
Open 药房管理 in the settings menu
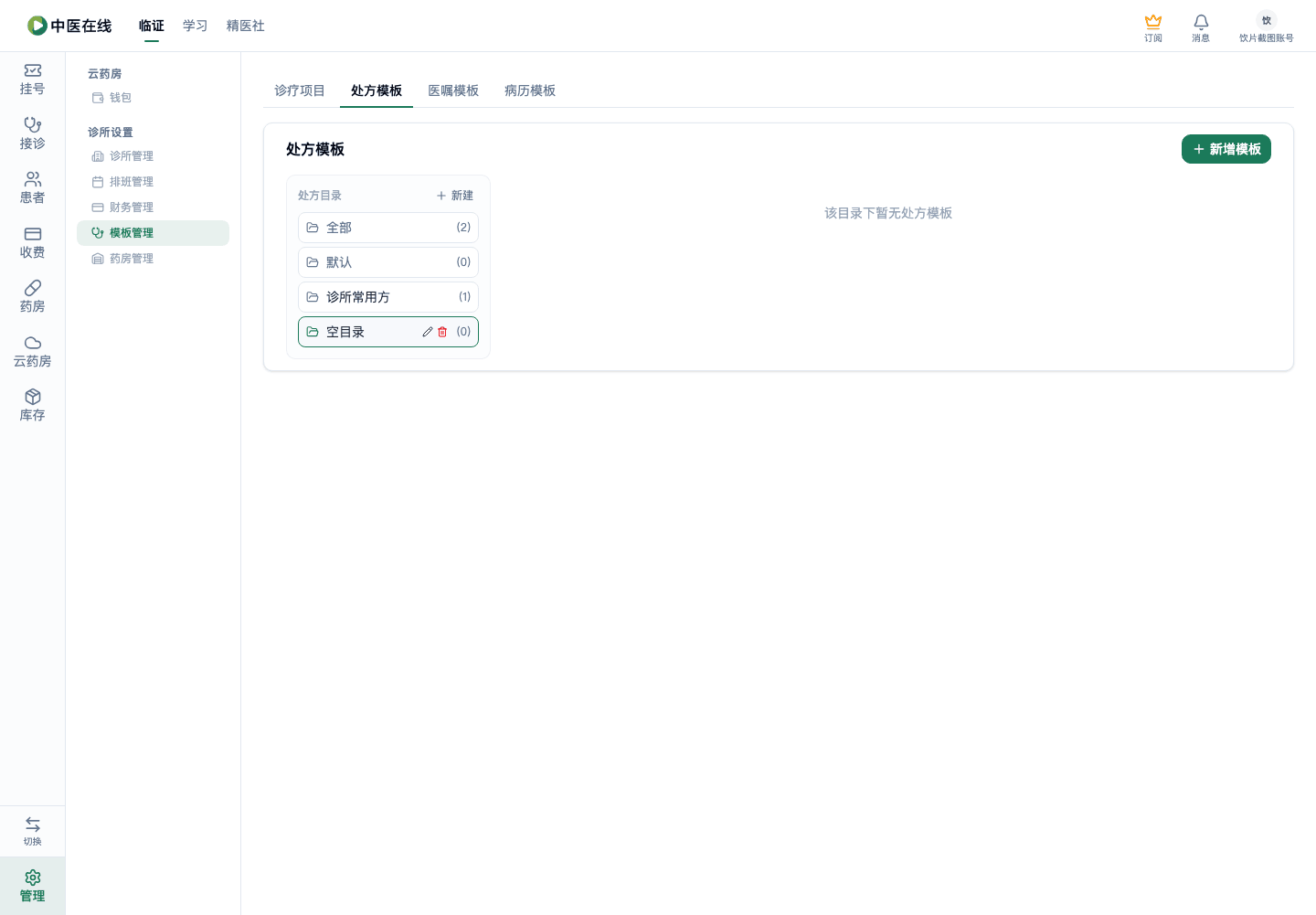click(153, 259)
